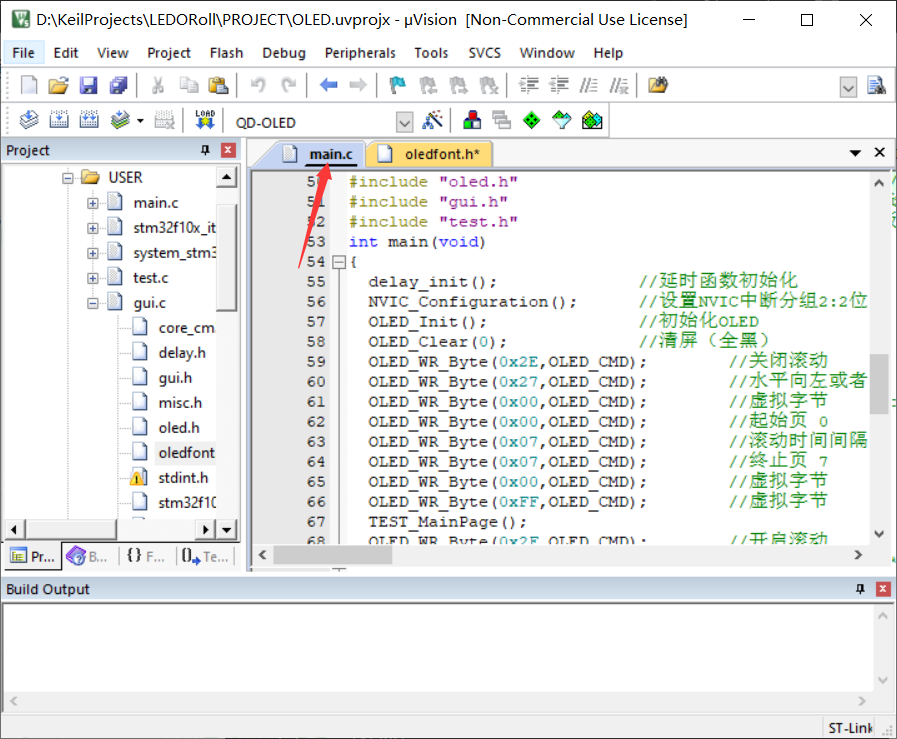Click the Indent selection icon
Viewport: 897px width, 739px height.
pyautogui.click(x=529, y=85)
